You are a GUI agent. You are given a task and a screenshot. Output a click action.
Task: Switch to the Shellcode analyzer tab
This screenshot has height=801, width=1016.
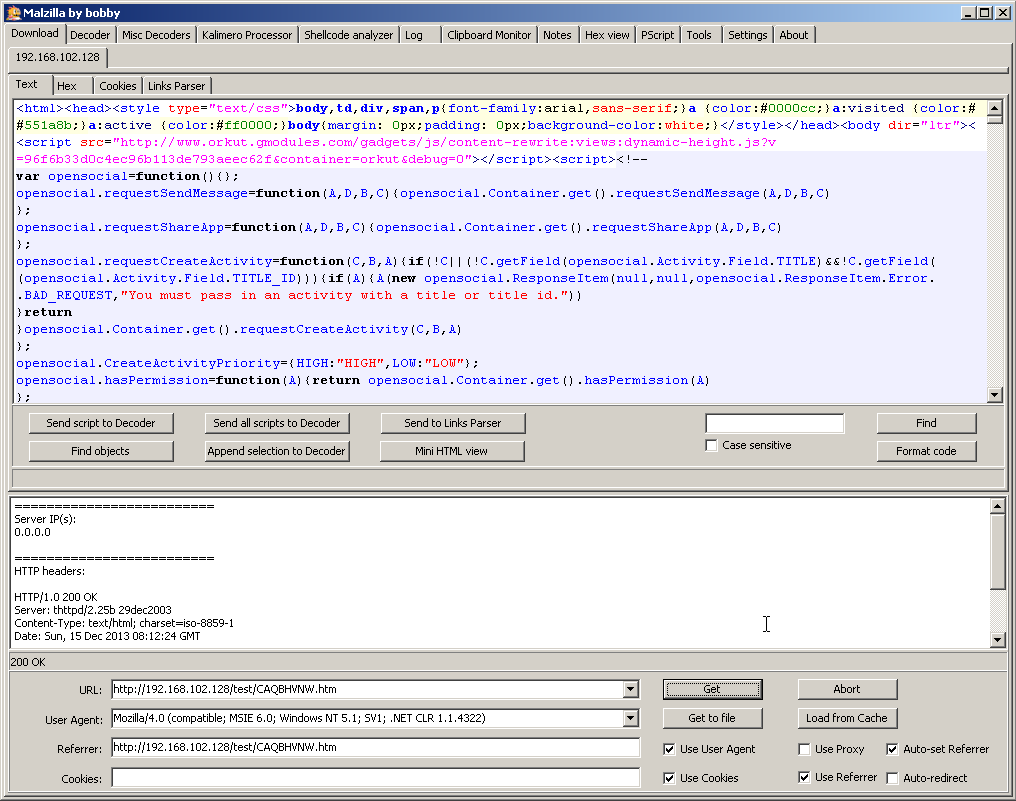348,35
